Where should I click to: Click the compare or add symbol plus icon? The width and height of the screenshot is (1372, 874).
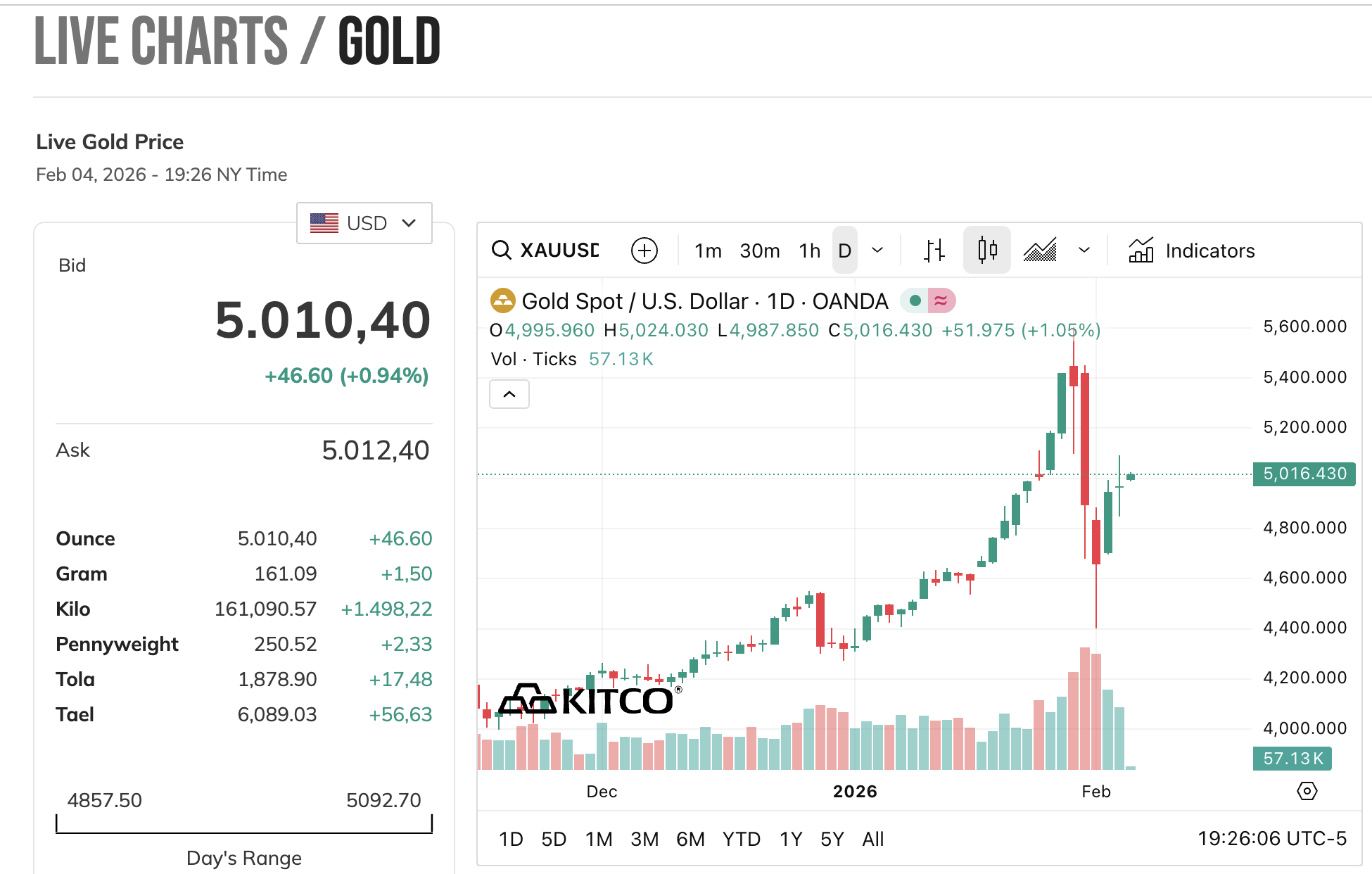(644, 251)
